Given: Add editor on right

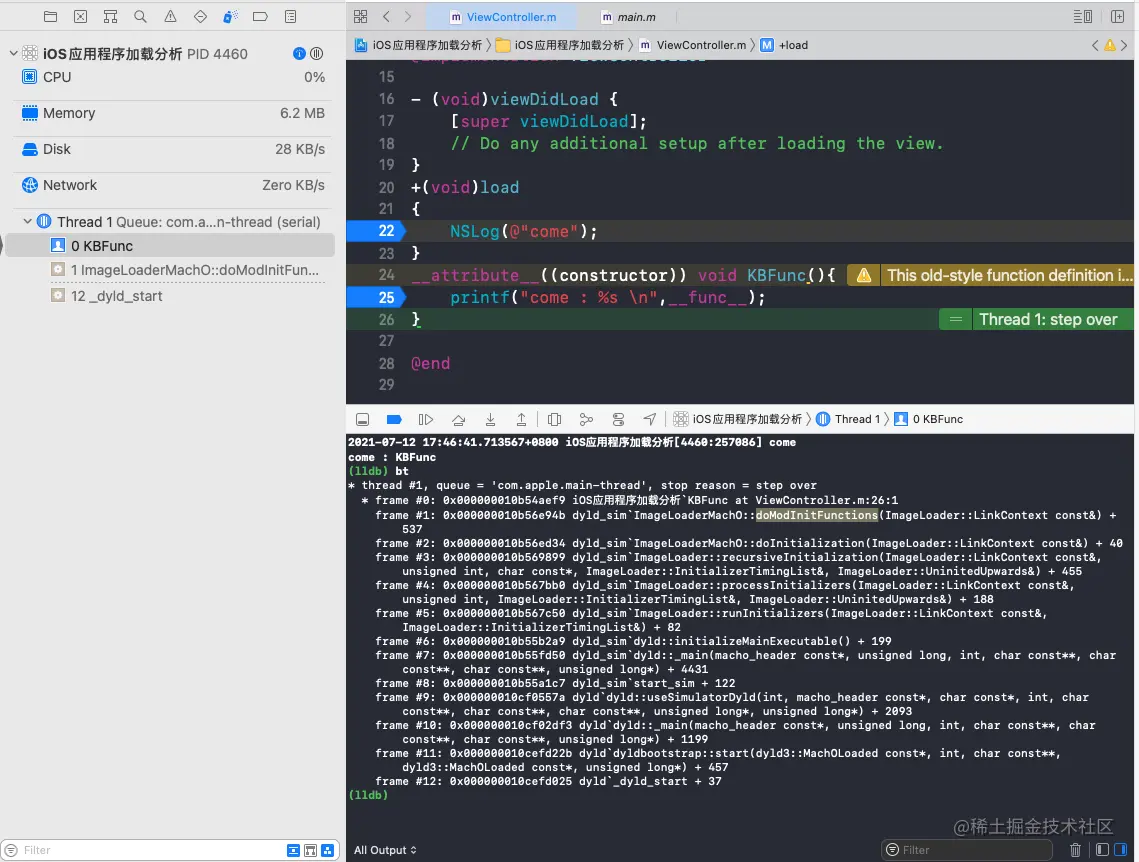Looking at the screenshot, I should (x=1118, y=16).
